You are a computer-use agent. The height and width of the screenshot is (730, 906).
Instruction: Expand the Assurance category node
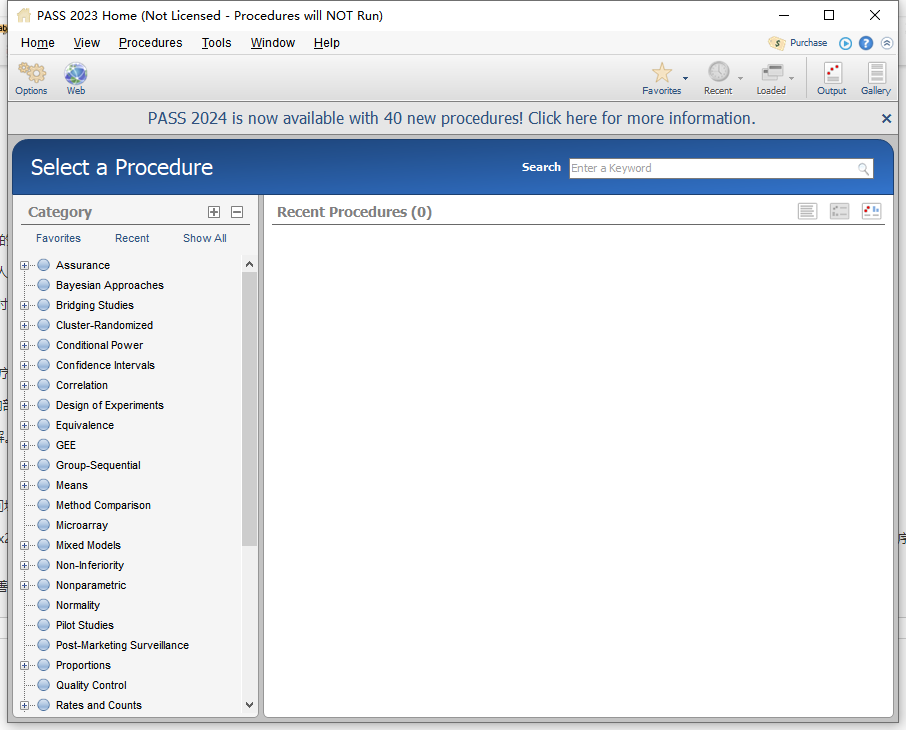24,265
